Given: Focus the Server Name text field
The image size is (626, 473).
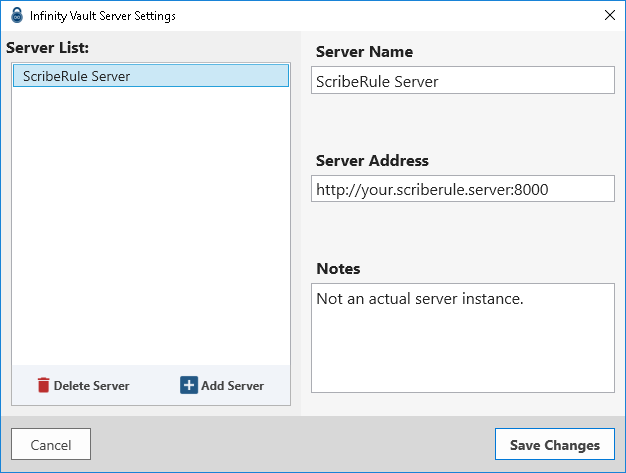Looking at the screenshot, I should click(462, 81).
